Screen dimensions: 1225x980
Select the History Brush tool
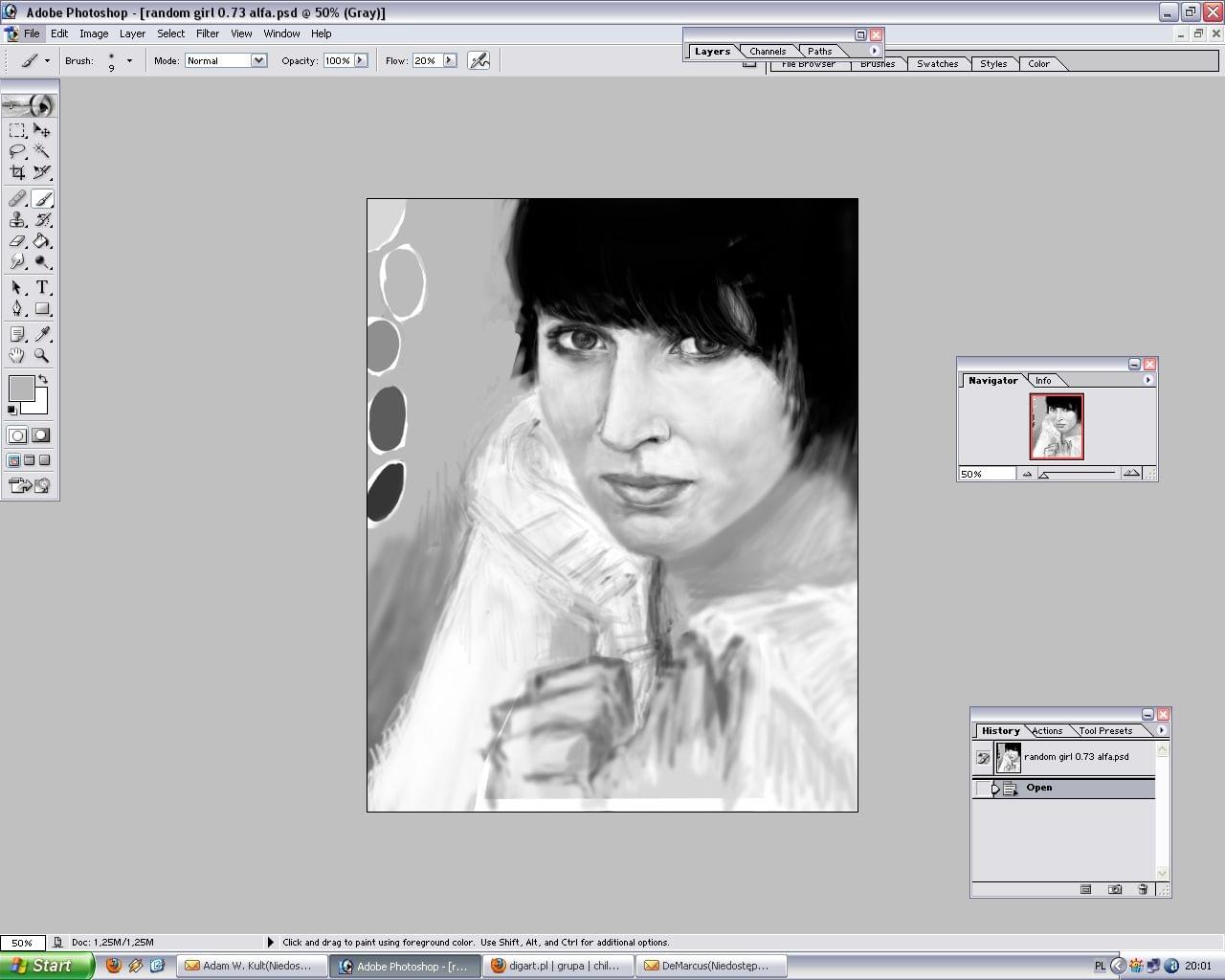pyautogui.click(x=42, y=220)
